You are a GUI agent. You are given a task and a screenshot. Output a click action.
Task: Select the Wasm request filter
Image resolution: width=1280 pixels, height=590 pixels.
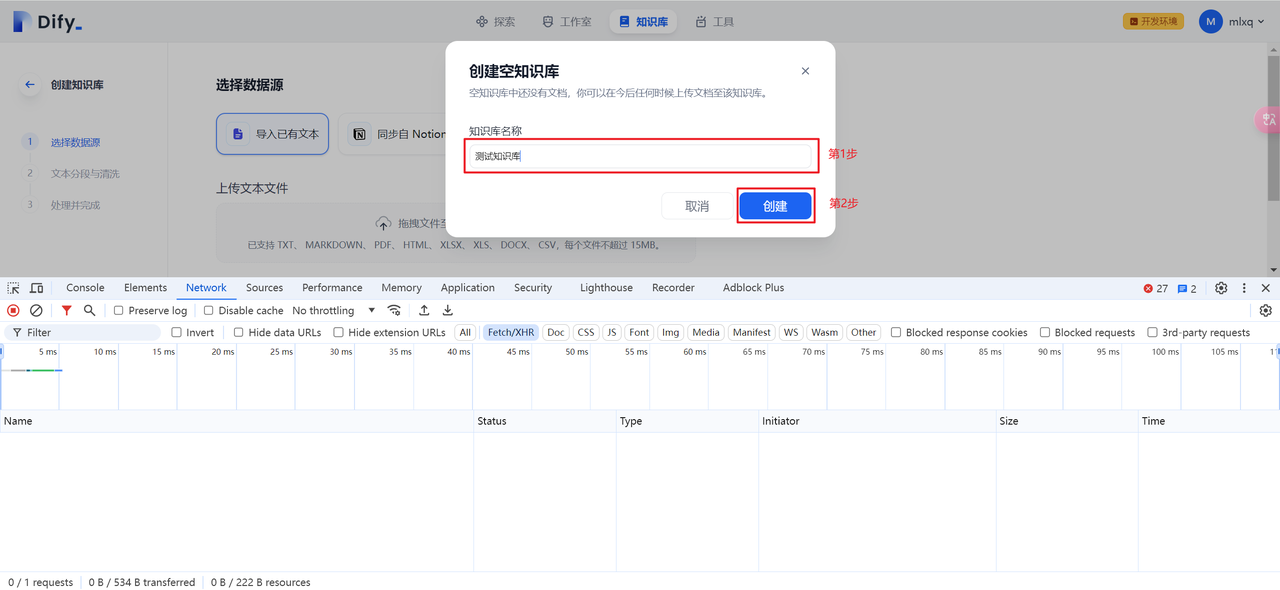coord(825,333)
